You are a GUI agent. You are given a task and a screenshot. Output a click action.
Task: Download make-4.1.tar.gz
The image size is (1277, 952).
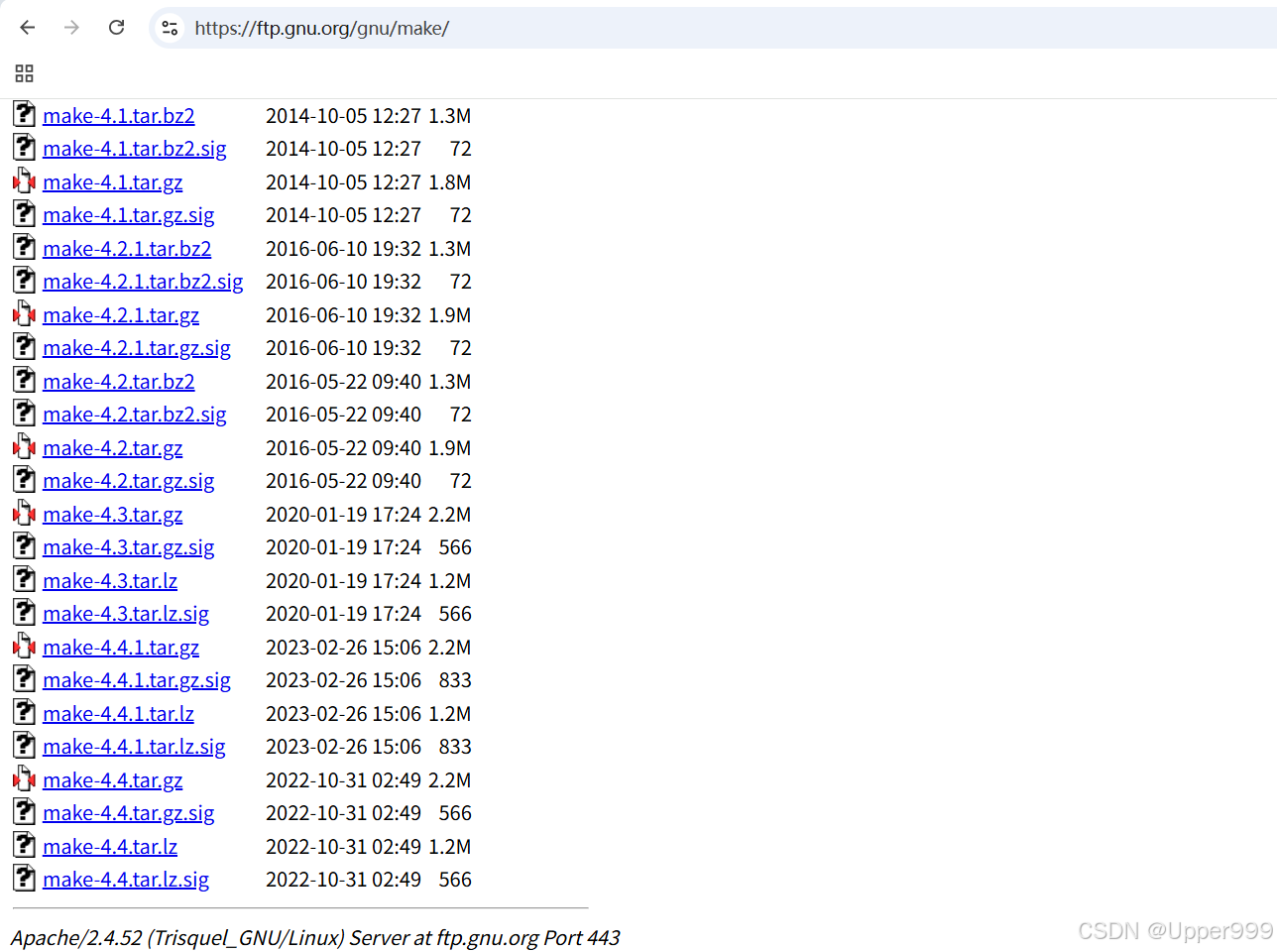tap(113, 182)
